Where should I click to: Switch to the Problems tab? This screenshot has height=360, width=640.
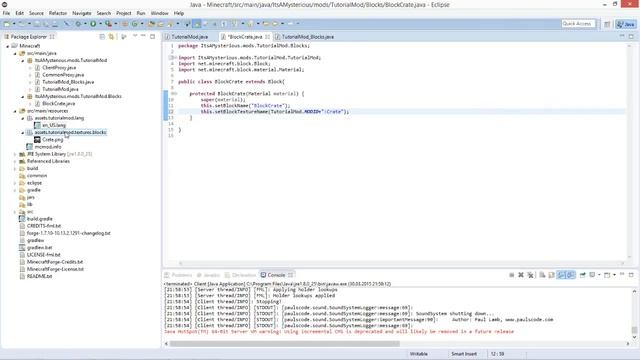coord(178,275)
